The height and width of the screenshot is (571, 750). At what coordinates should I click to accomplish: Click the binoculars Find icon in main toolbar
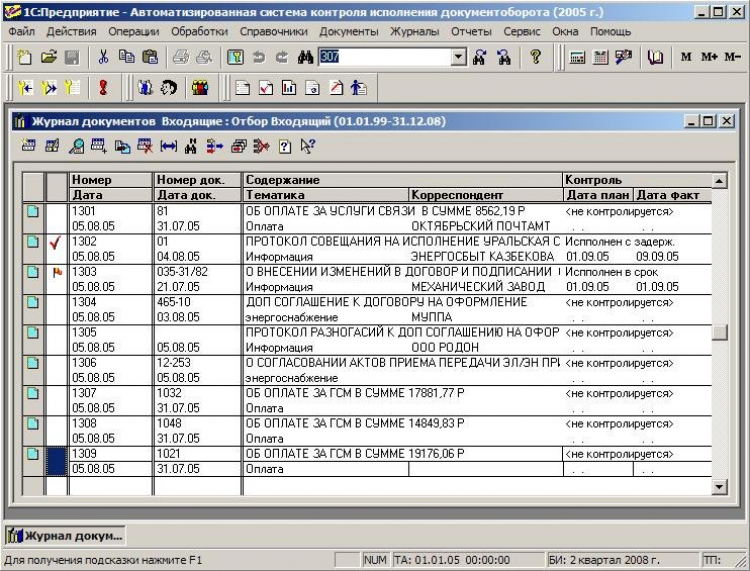[x=307, y=57]
